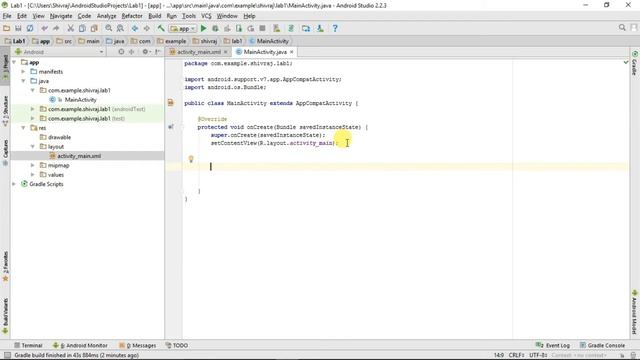Click the Copy toolbar icon
This screenshot has height=360, width=640.
coord(82,28)
